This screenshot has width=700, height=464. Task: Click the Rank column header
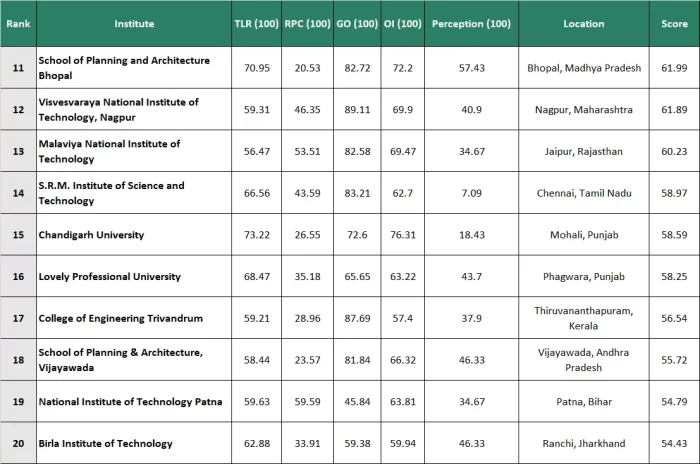pos(17,23)
